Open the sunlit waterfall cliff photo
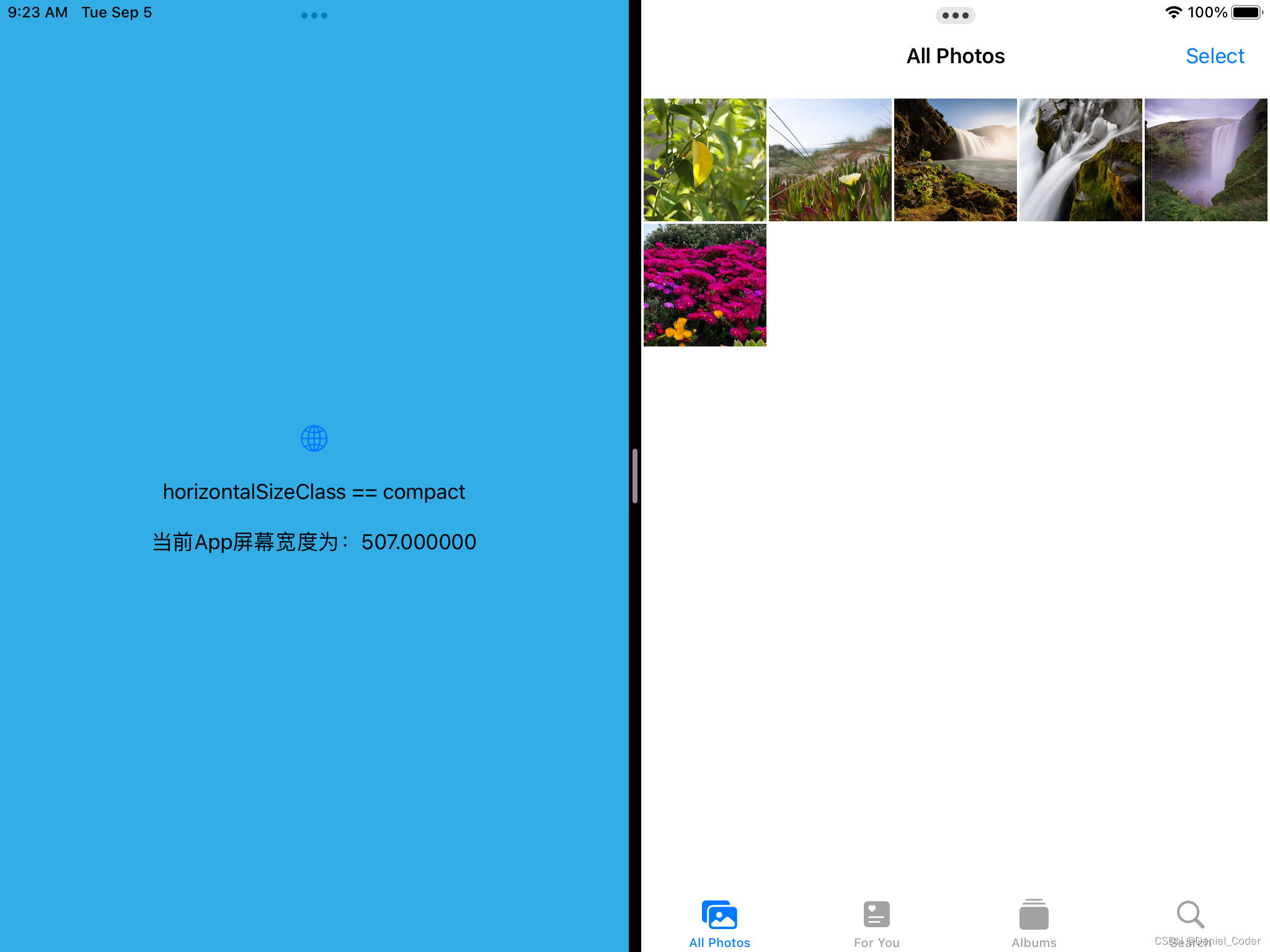Image resolution: width=1270 pixels, height=952 pixels. (955, 160)
